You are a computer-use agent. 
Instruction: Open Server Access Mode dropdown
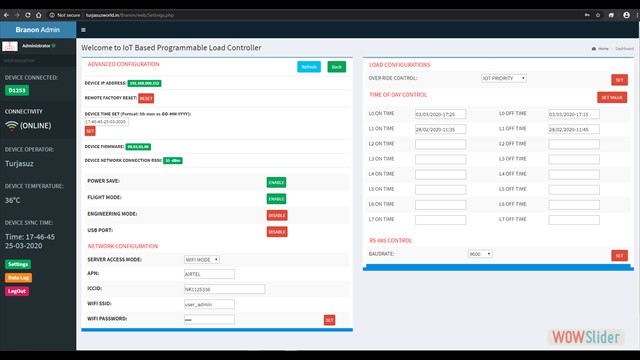tap(202, 260)
